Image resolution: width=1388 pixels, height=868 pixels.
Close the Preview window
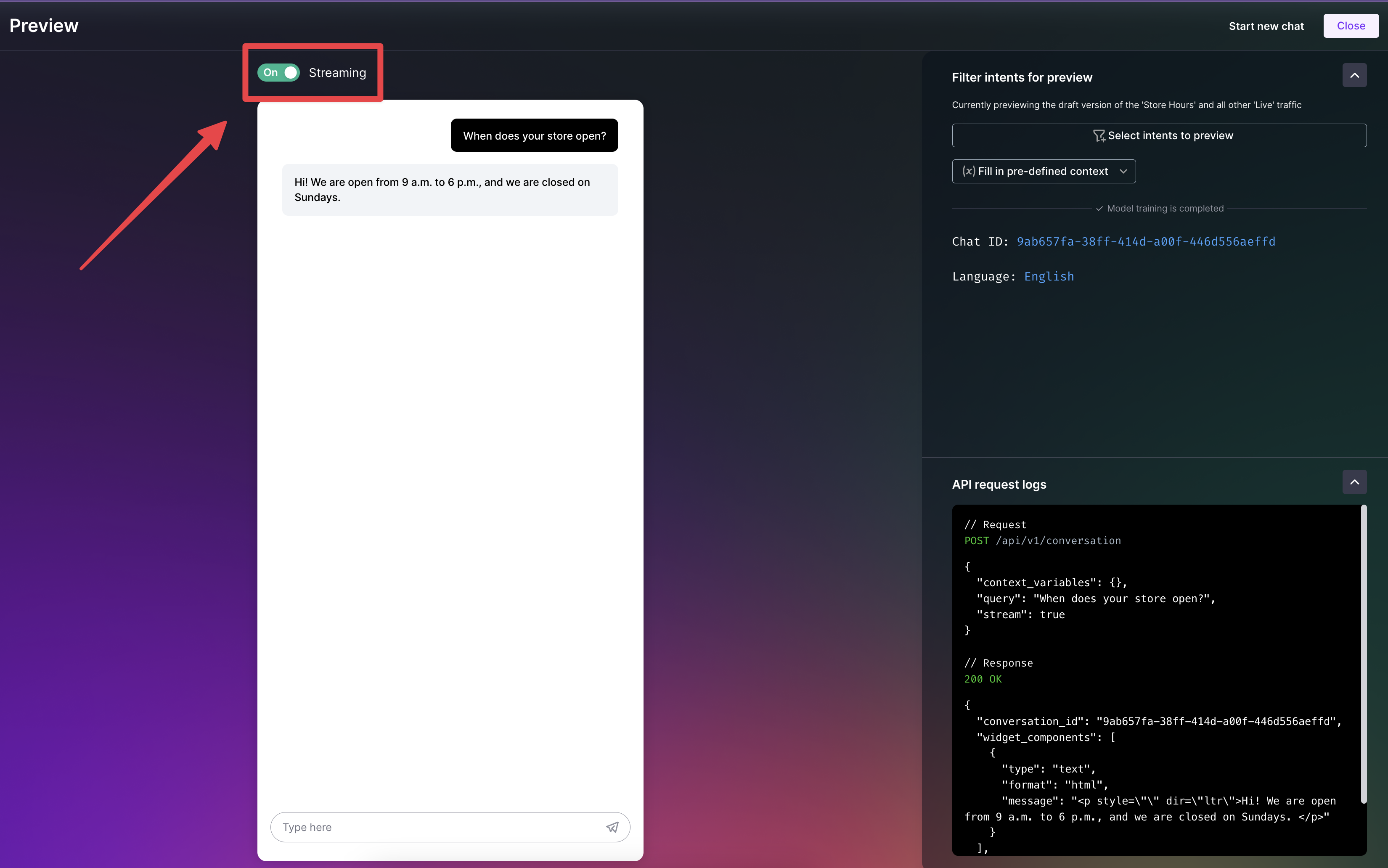(1351, 26)
